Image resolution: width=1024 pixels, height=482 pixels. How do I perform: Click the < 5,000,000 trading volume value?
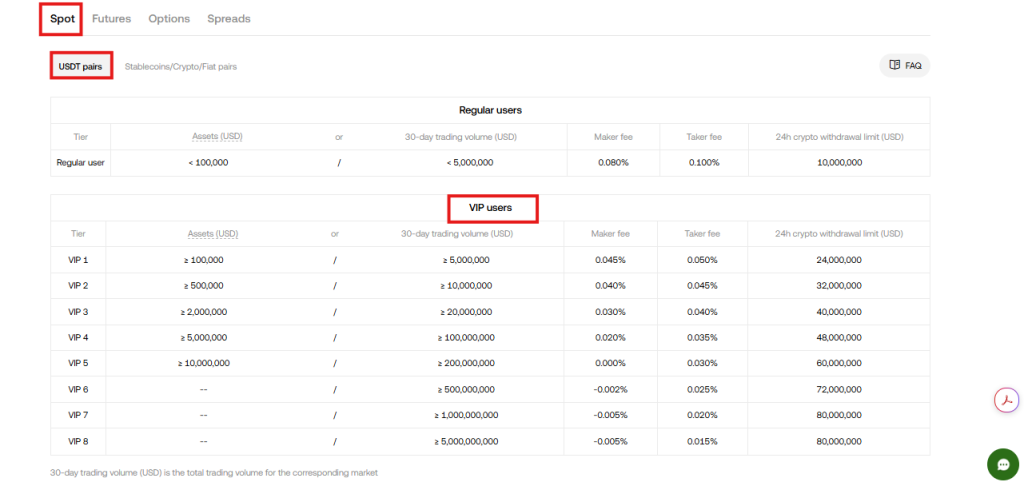tap(470, 163)
